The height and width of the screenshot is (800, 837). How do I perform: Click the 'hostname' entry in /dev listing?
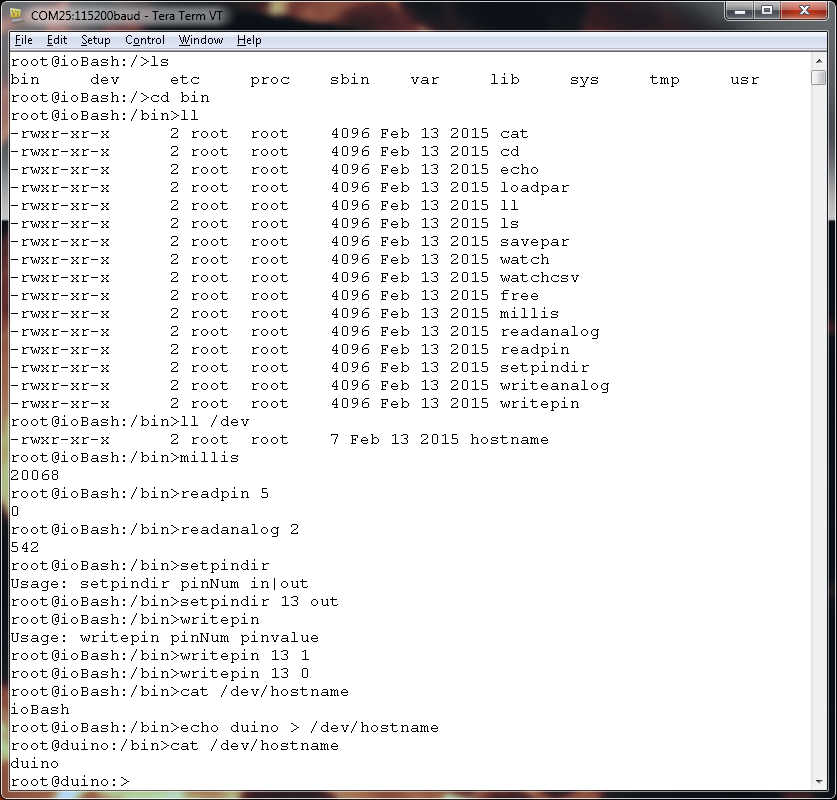[509, 439]
